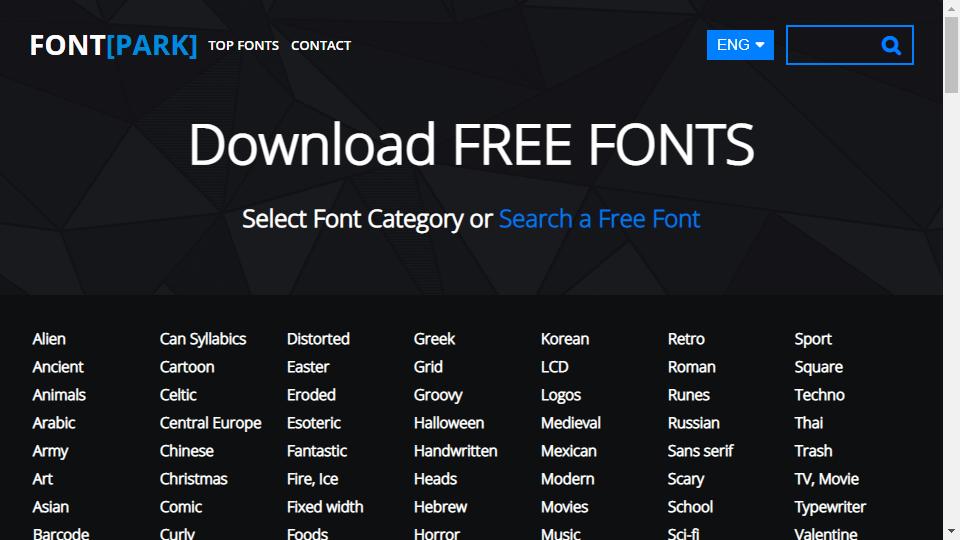Select the Easter font category
960x540 pixels.
pyautogui.click(x=308, y=367)
